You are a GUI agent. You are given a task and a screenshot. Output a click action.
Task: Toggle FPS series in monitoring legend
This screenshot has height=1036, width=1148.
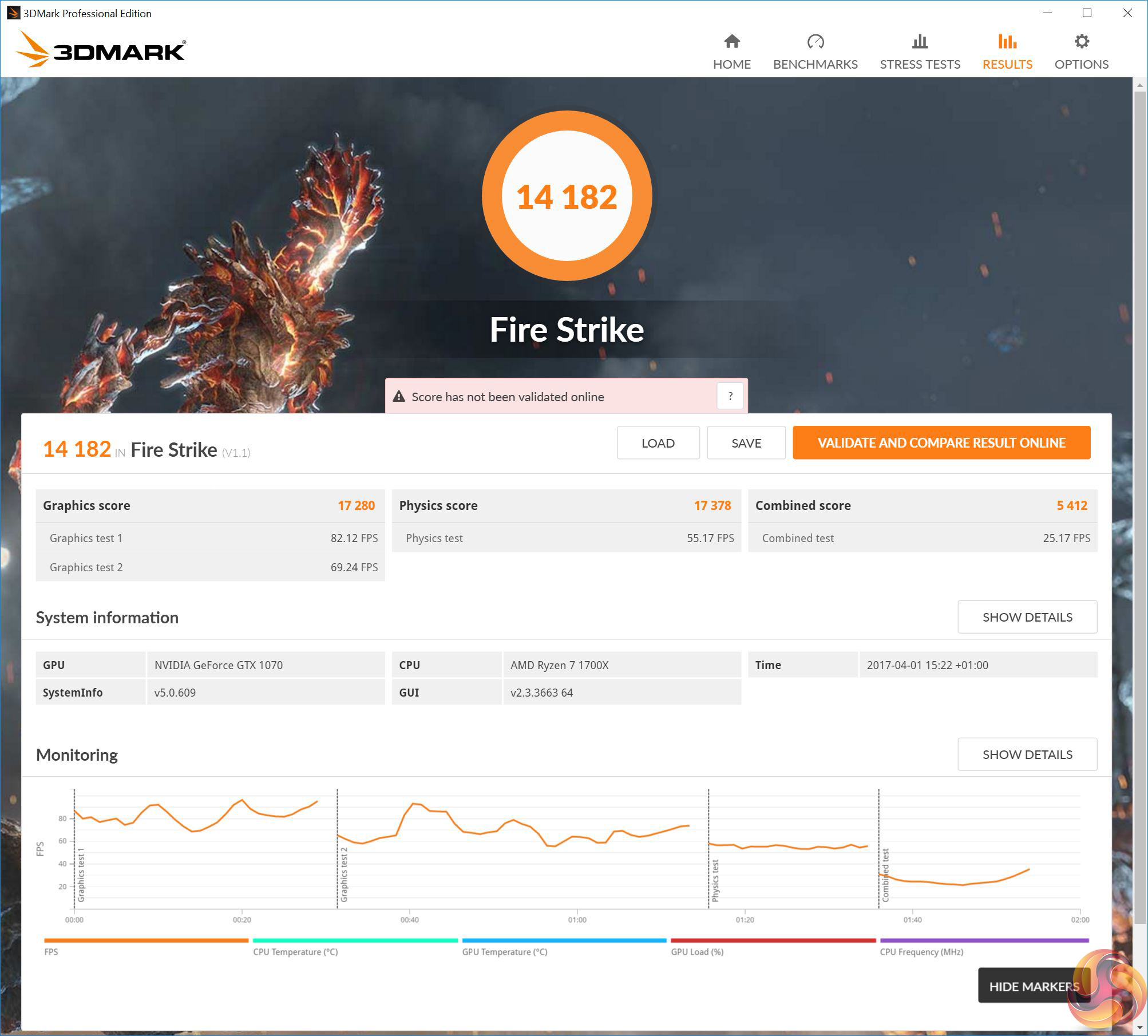coord(51,952)
